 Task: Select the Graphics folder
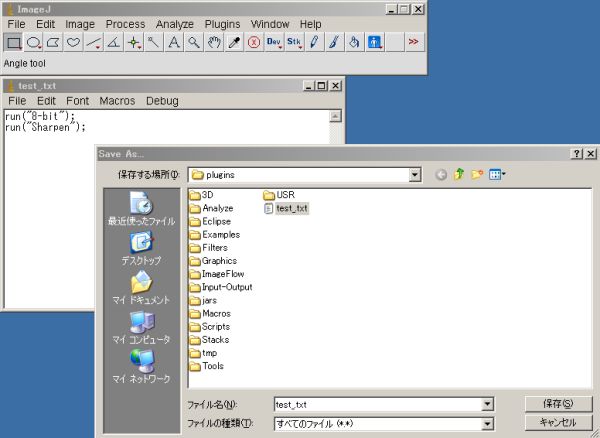pyautogui.click(x=213, y=261)
